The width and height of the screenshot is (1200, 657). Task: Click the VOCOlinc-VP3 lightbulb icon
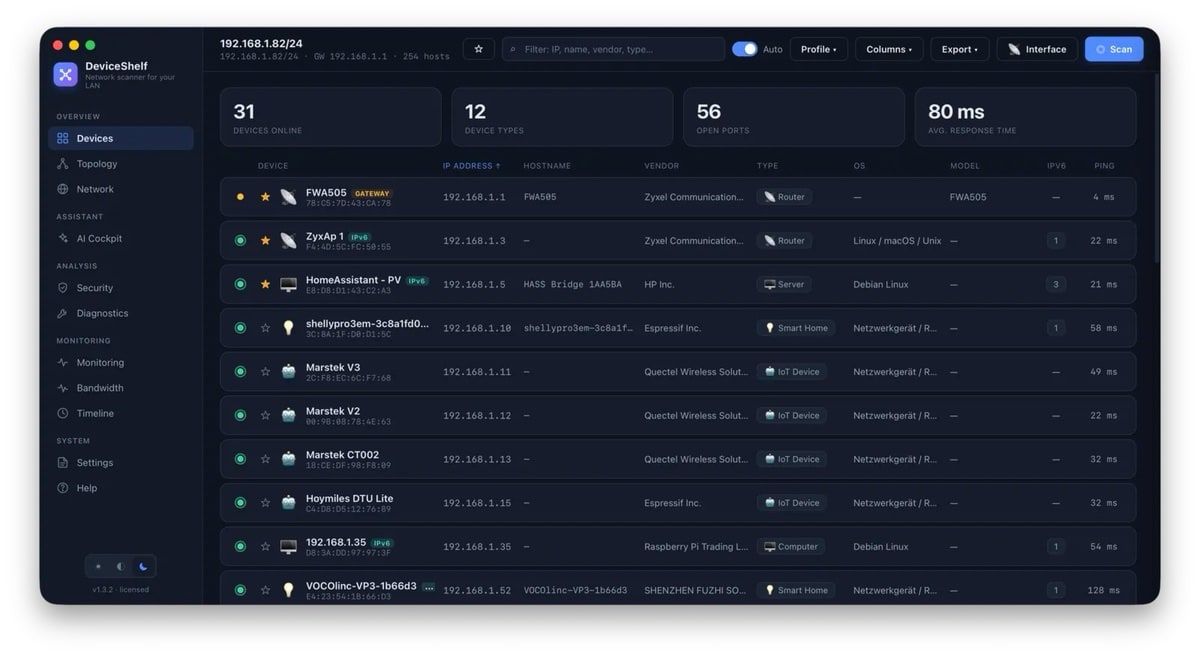[288, 590]
